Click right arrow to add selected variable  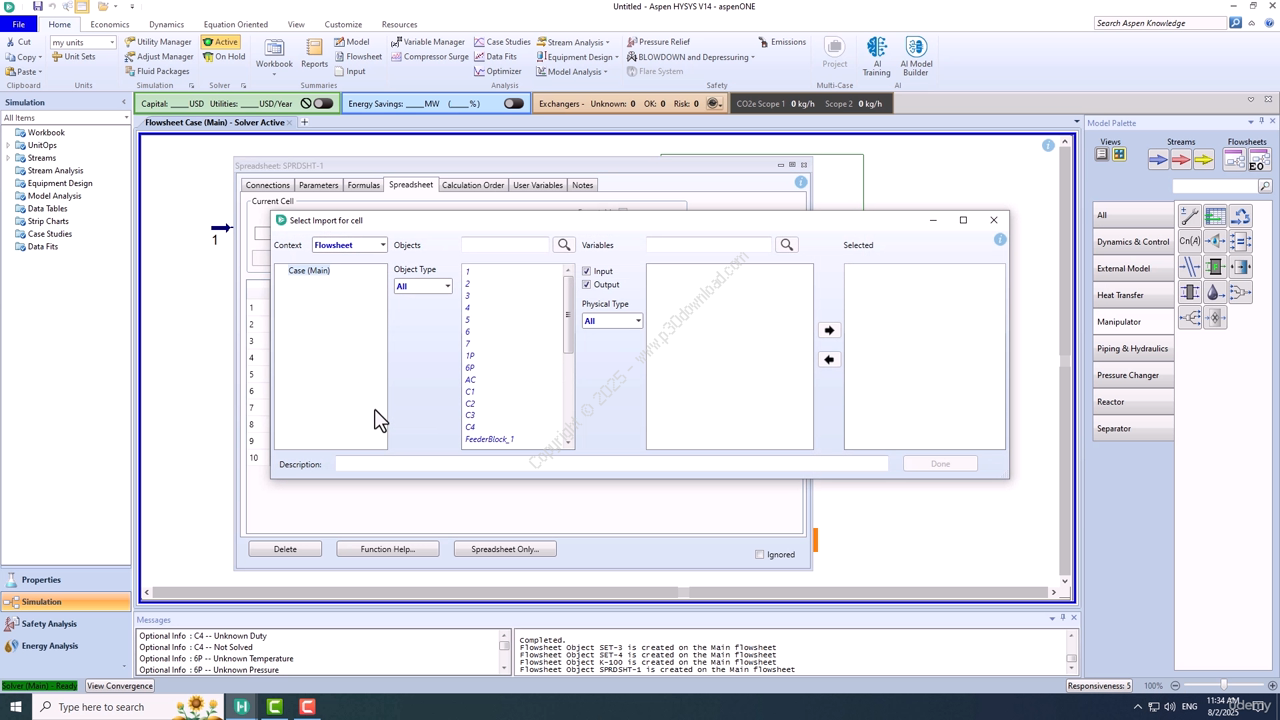click(x=829, y=330)
